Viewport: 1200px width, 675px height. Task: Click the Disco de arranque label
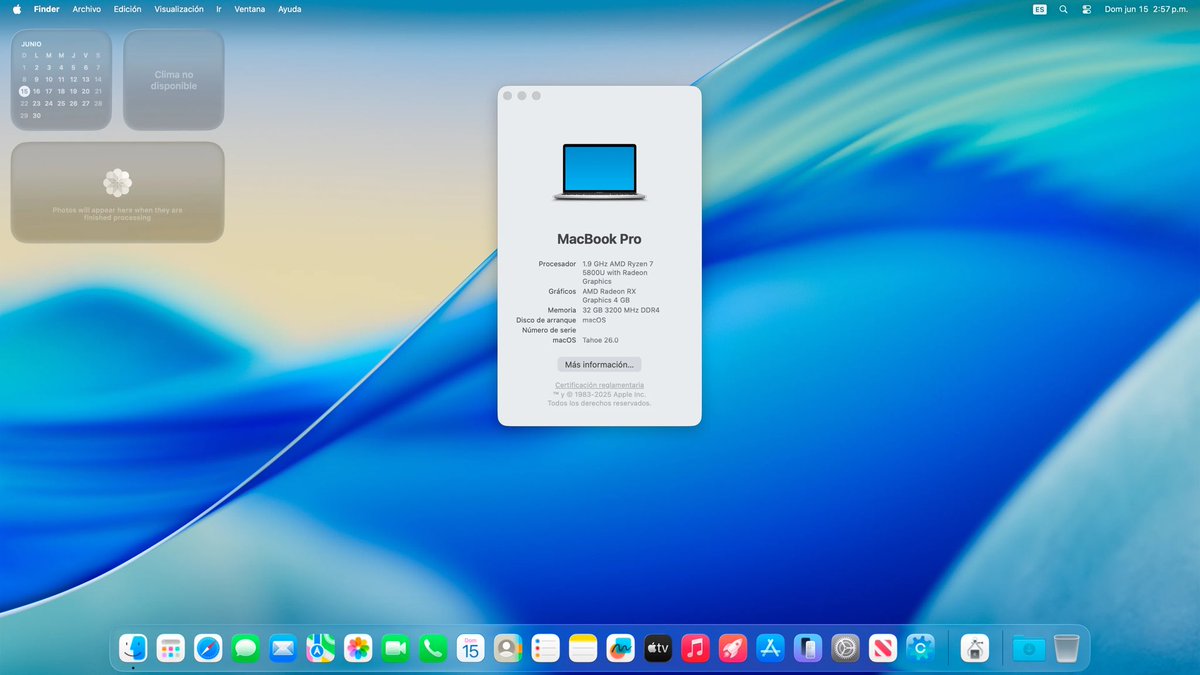click(x=546, y=320)
